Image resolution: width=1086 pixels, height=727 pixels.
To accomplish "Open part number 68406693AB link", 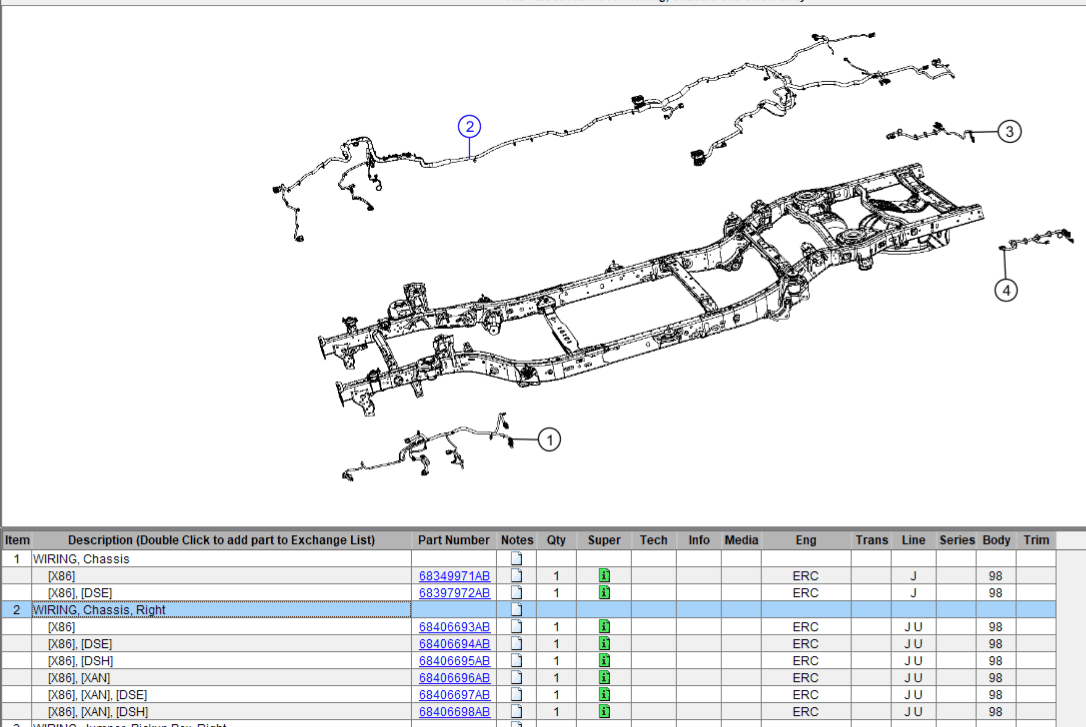I will pos(454,627).
